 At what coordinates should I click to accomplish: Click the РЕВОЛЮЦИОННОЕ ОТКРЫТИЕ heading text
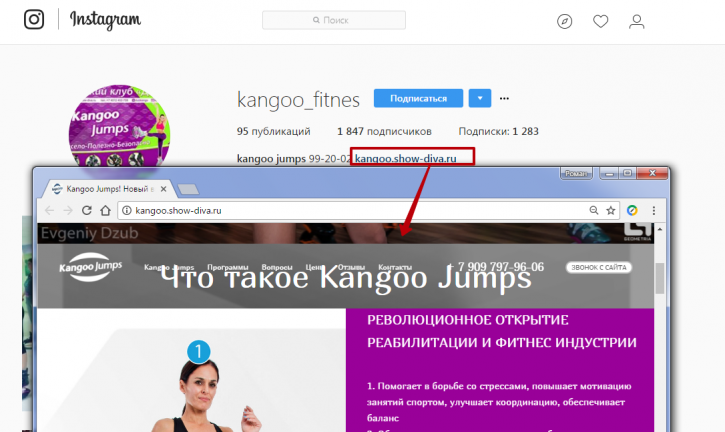tap(467, 320)
